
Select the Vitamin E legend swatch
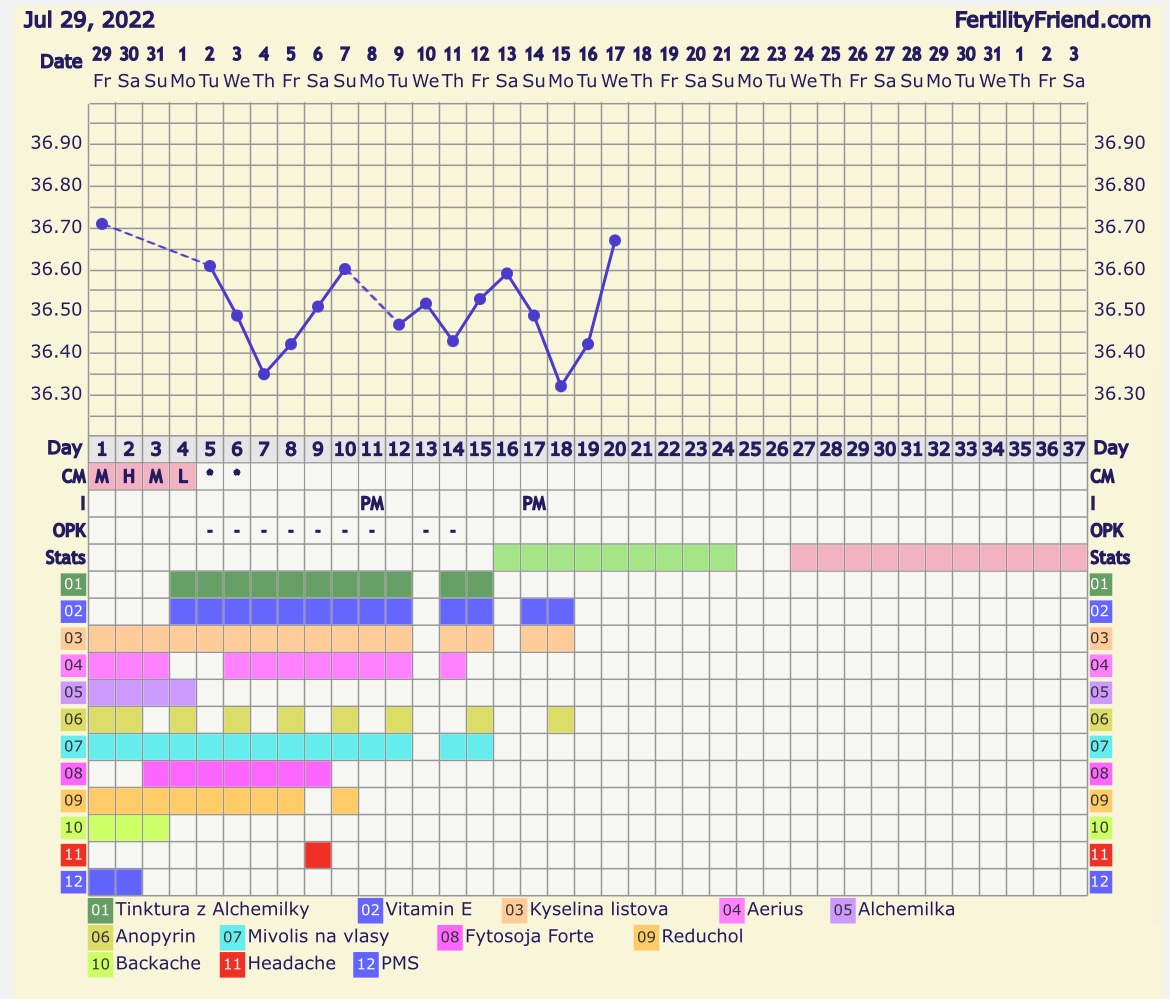[x=370, y=910]
